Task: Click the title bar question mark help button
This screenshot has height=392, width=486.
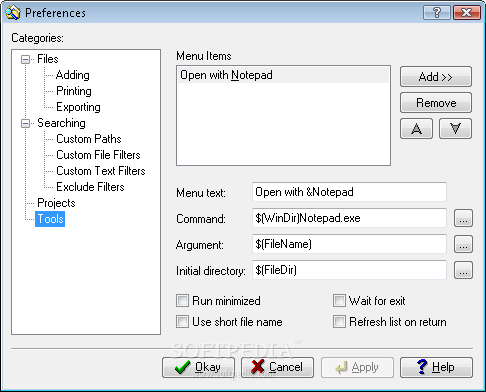Action: [437, 13]
